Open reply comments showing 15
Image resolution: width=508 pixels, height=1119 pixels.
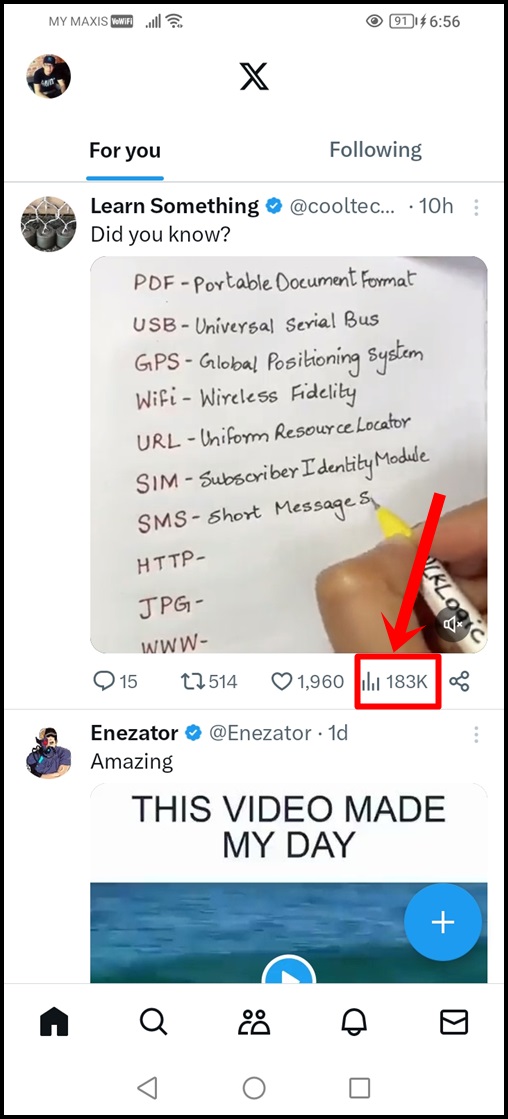(116, 682)
